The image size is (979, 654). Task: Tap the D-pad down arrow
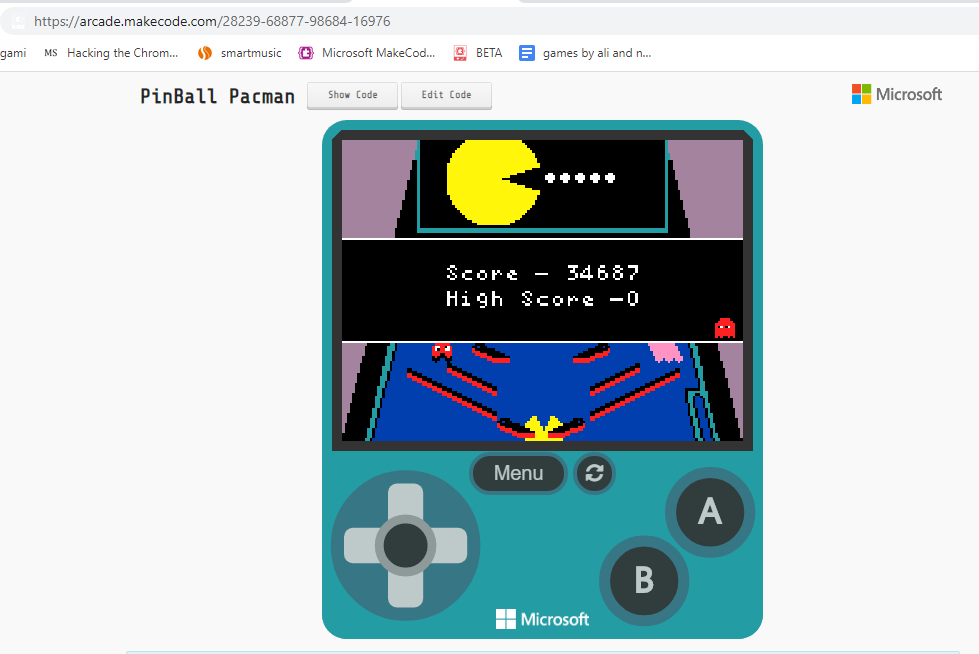coord(405,590)
